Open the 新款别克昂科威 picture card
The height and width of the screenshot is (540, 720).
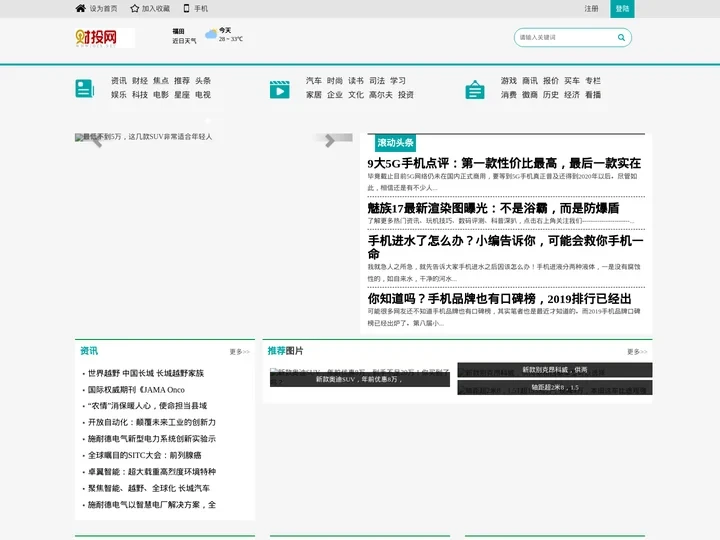tap(555, 370)
